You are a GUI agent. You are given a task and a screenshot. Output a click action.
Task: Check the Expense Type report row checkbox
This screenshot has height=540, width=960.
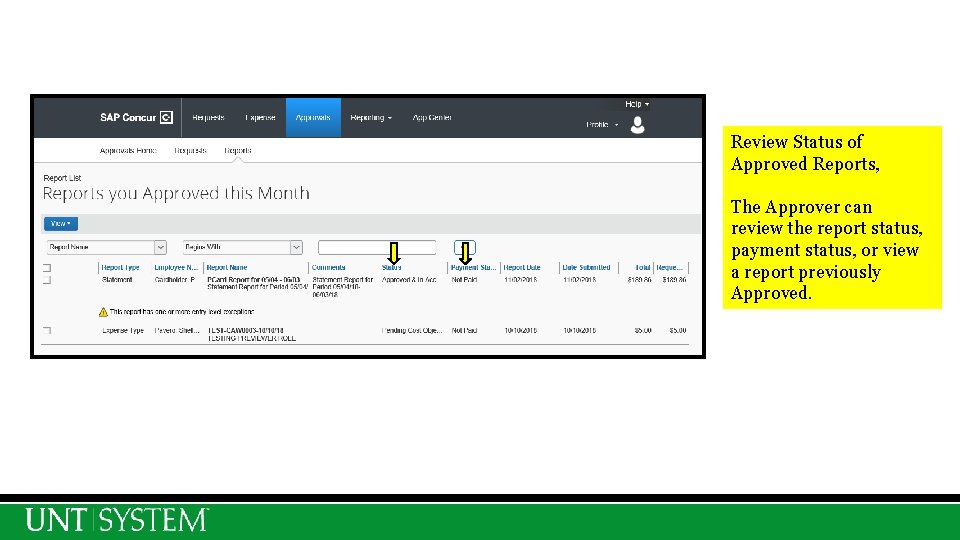point(47,331)
